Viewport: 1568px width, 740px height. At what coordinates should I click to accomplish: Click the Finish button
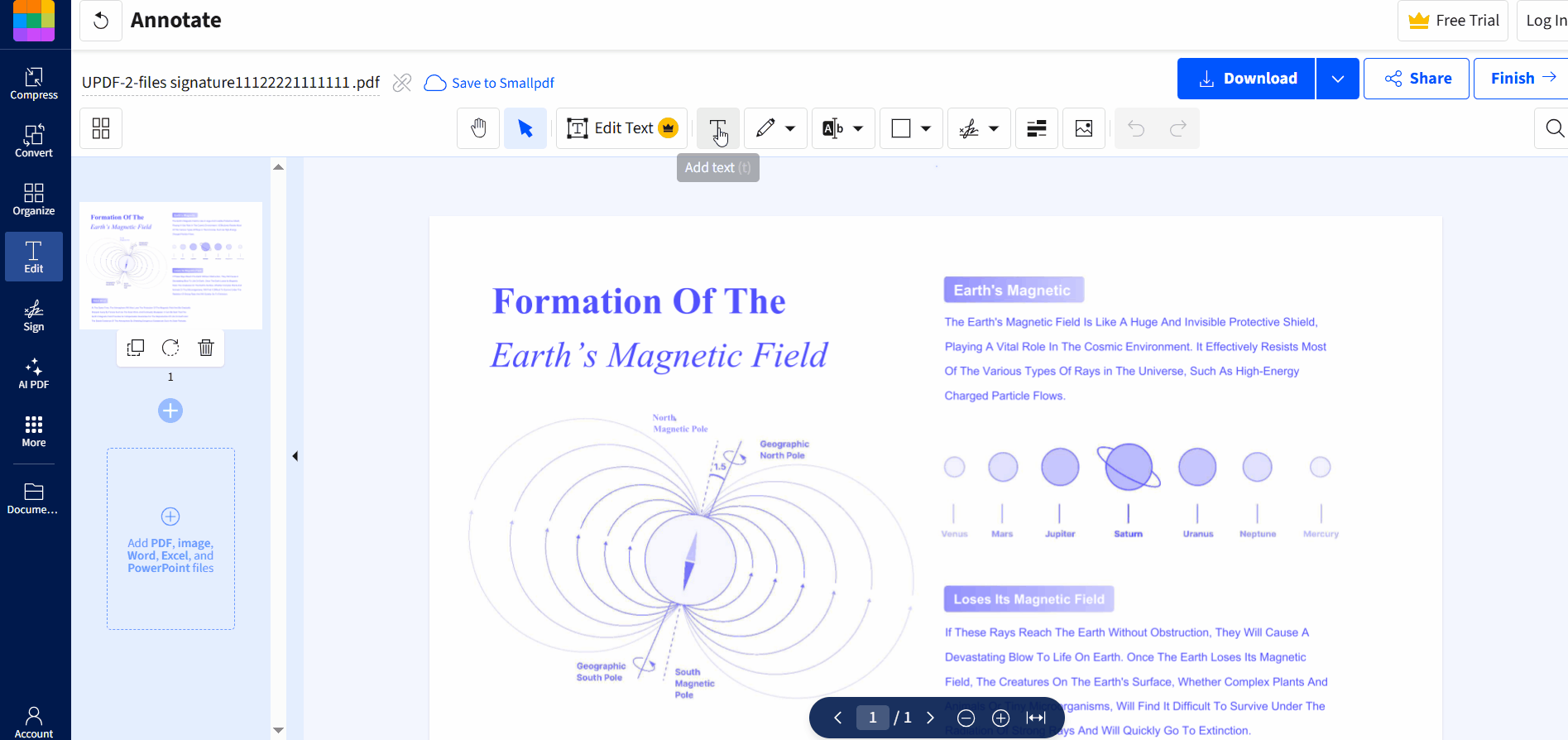[1522, 79]
